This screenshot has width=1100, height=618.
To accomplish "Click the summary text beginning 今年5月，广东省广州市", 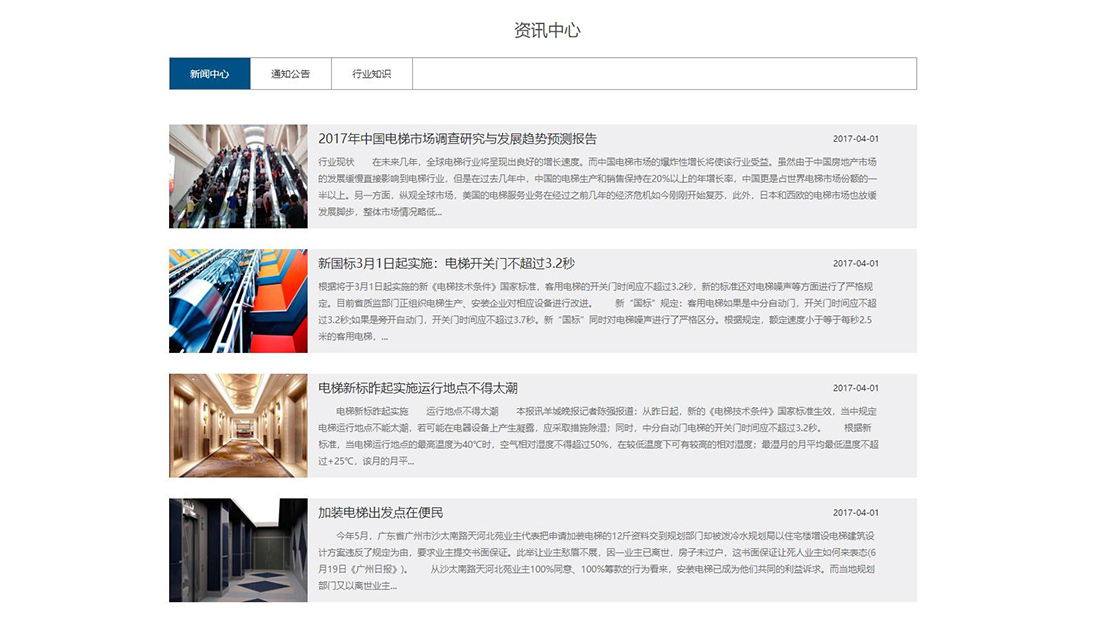I will (598, 560).
